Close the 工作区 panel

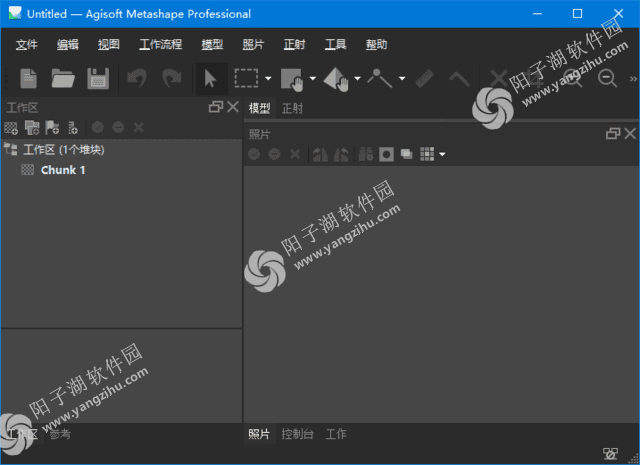click(x=233, y=107)
